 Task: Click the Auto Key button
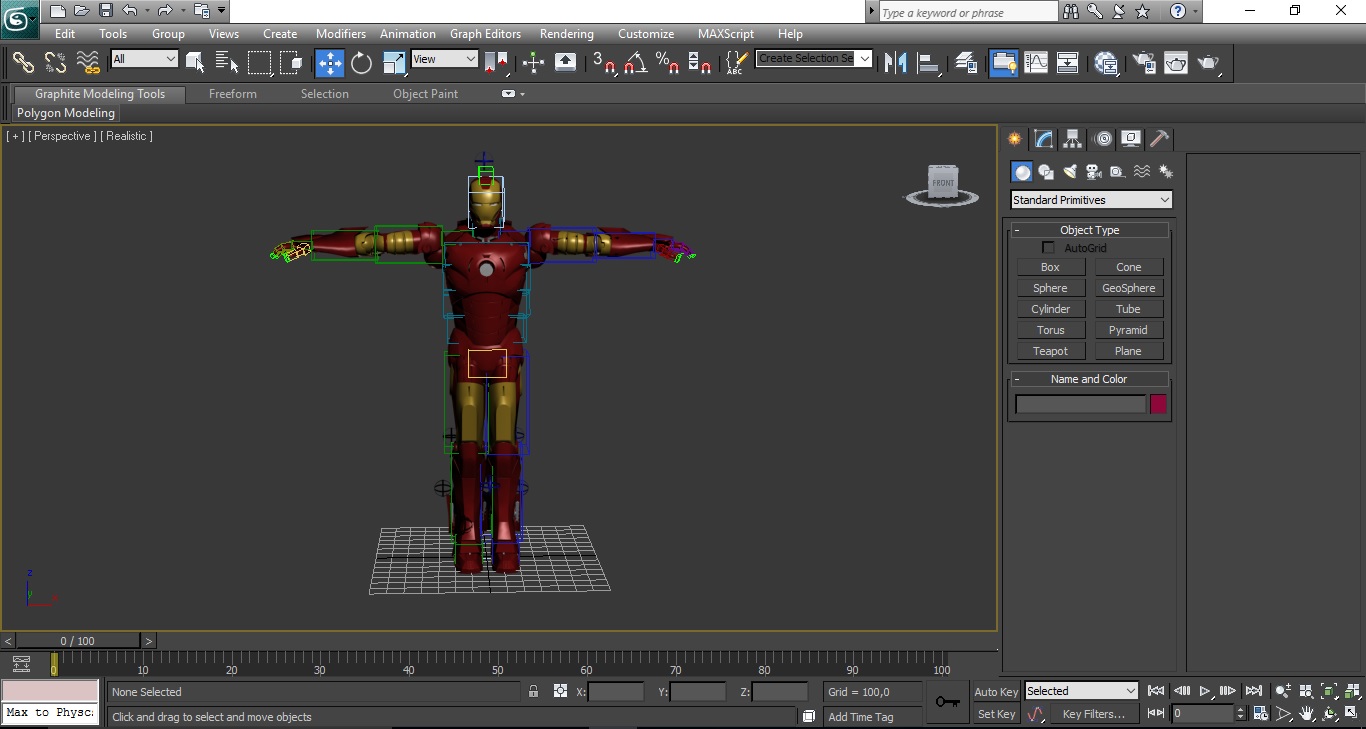pos(996,692)
